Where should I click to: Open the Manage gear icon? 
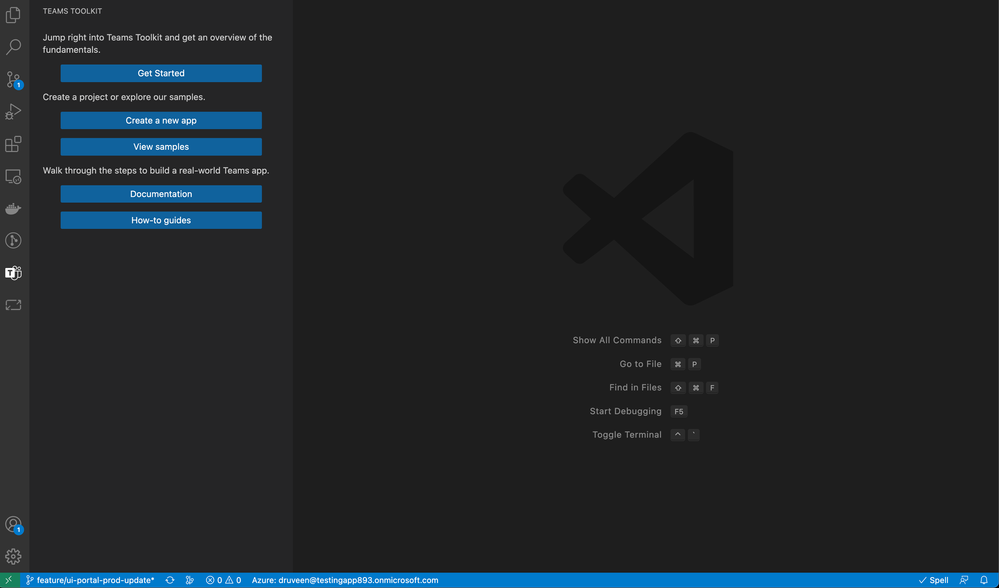[x=13, y=556]
